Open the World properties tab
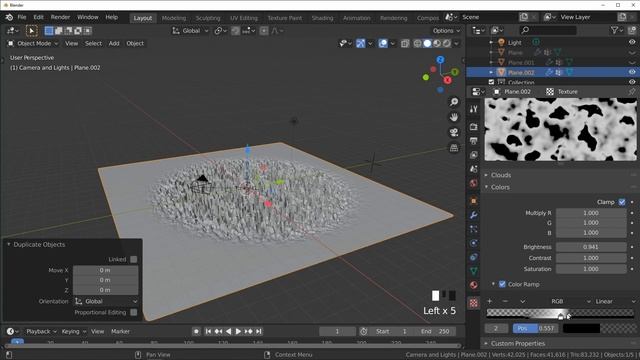Viewport: 640px width, 360px height. coord(473,182)
